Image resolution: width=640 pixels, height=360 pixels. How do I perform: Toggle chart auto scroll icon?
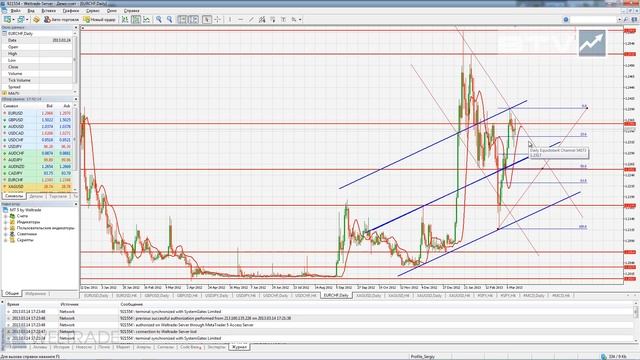point(182,19)
